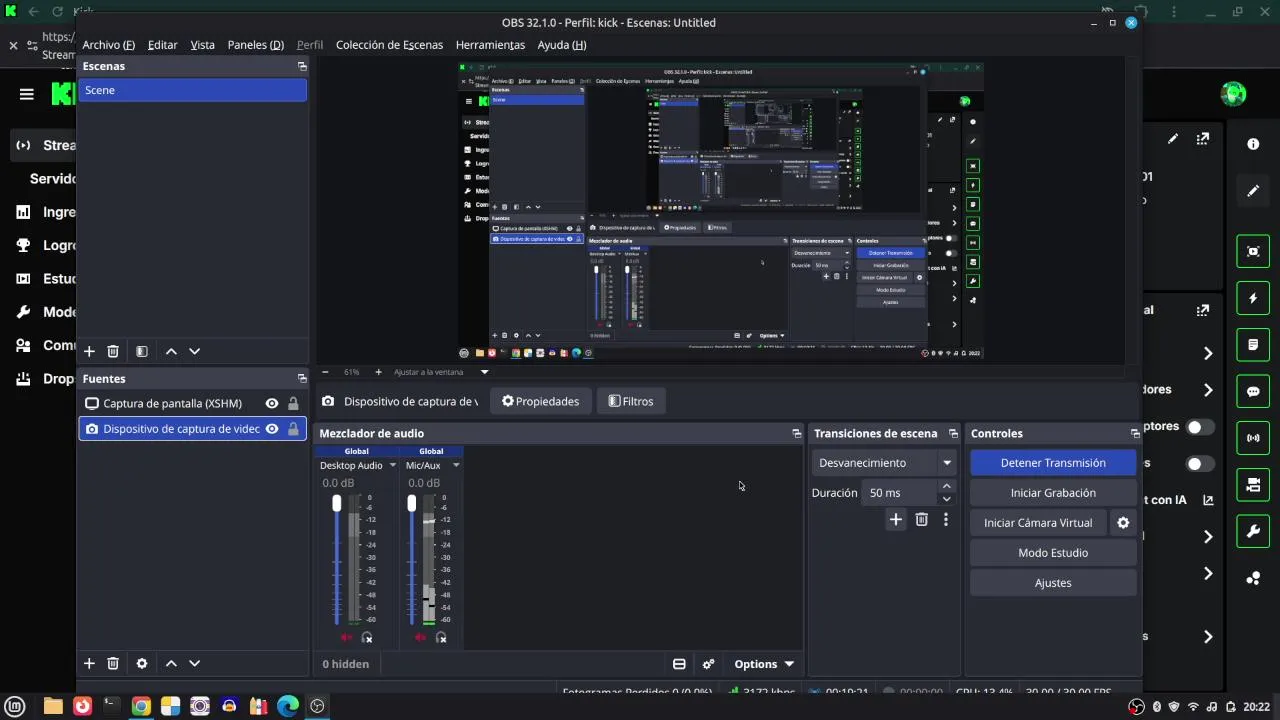This screenshot has width=1280, height=720.
Task: Click Mic/Aux volume slider handle
Action: click(411, 503)
